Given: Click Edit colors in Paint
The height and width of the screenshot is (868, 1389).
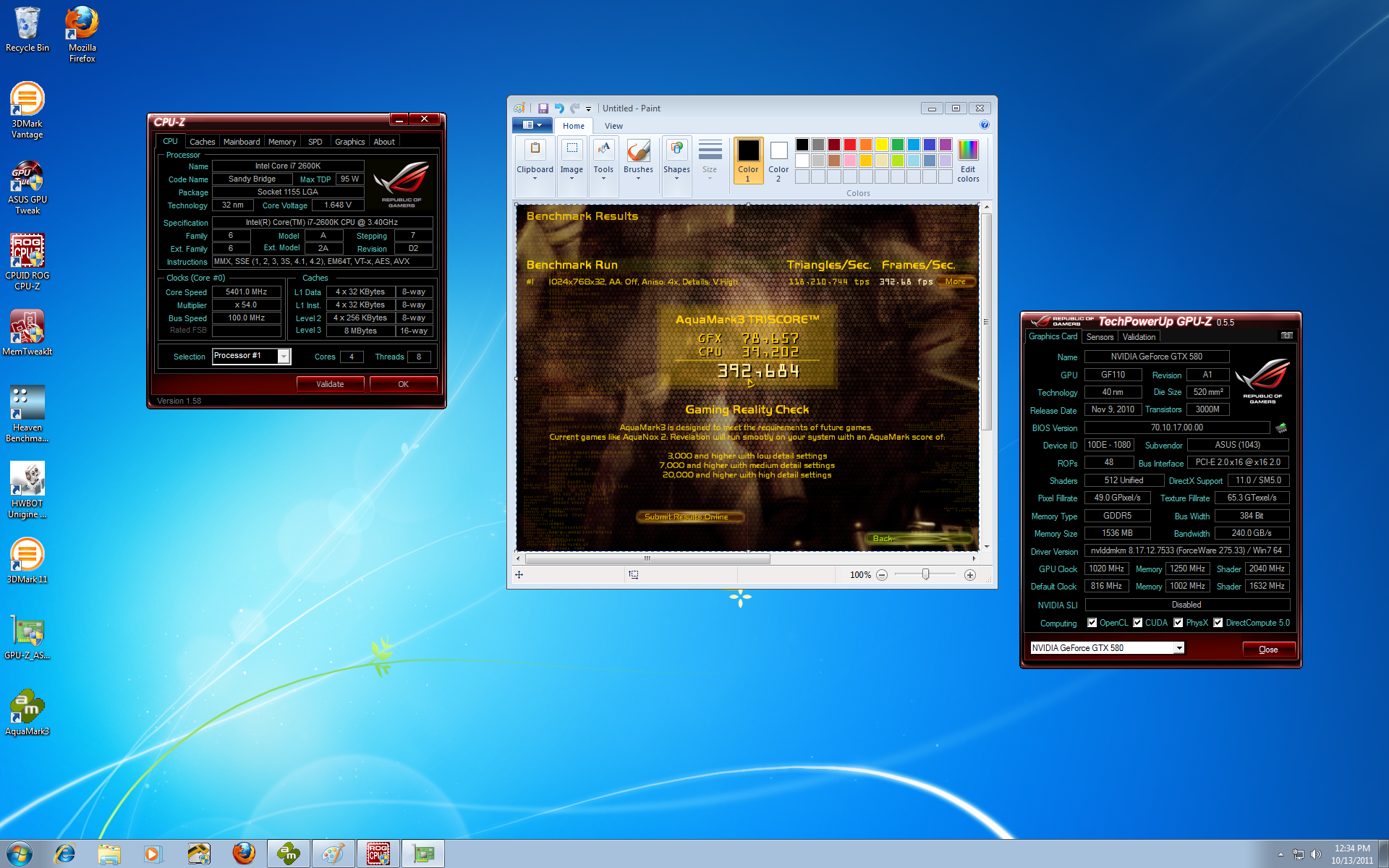Looking at the screenshot, I should [x=968, y=161].
